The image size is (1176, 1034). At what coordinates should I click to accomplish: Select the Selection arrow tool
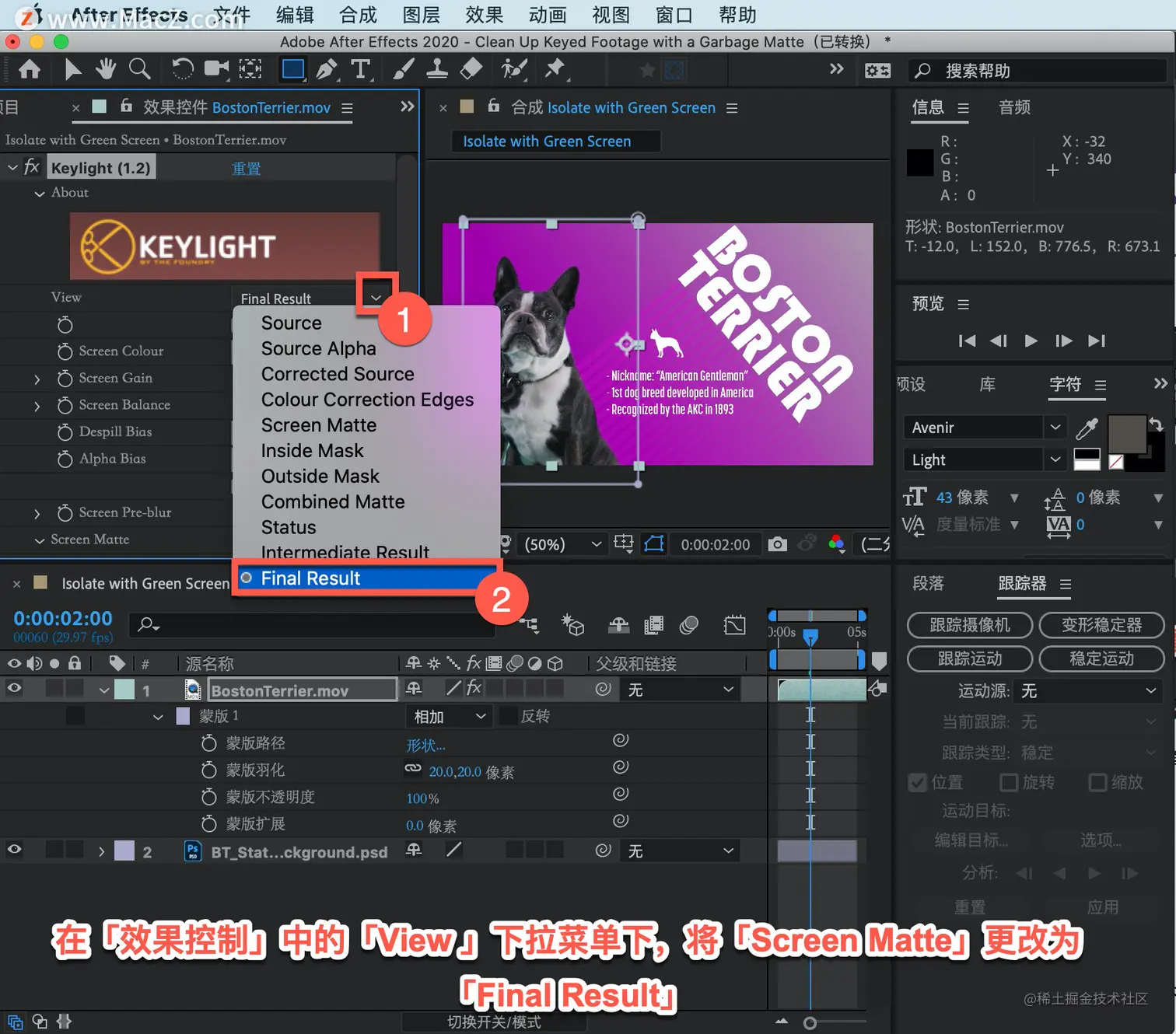(x=72, y=70)
